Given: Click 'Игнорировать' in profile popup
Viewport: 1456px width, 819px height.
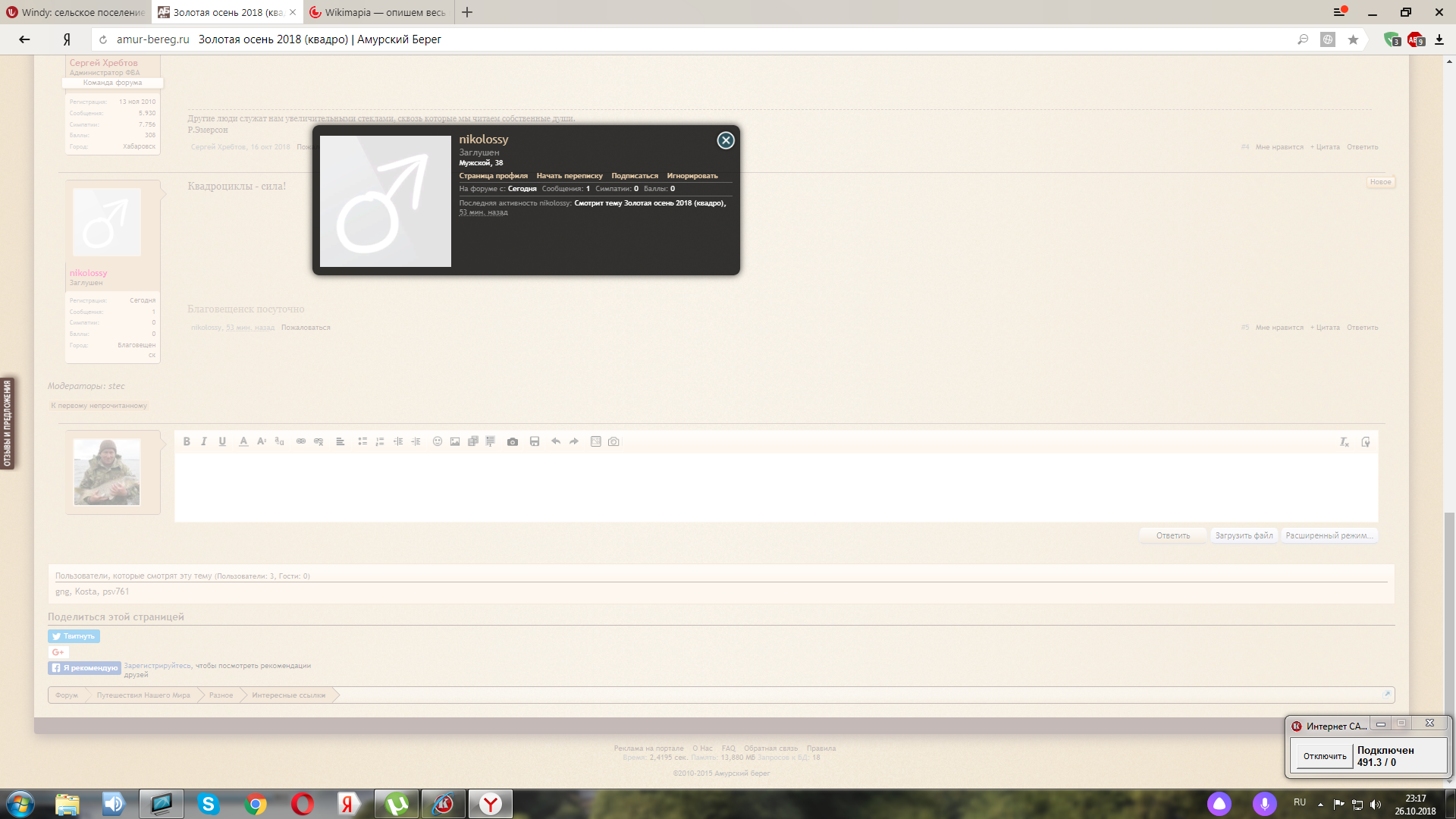Looking at the screenshot, I should click(x=692, y=176).
